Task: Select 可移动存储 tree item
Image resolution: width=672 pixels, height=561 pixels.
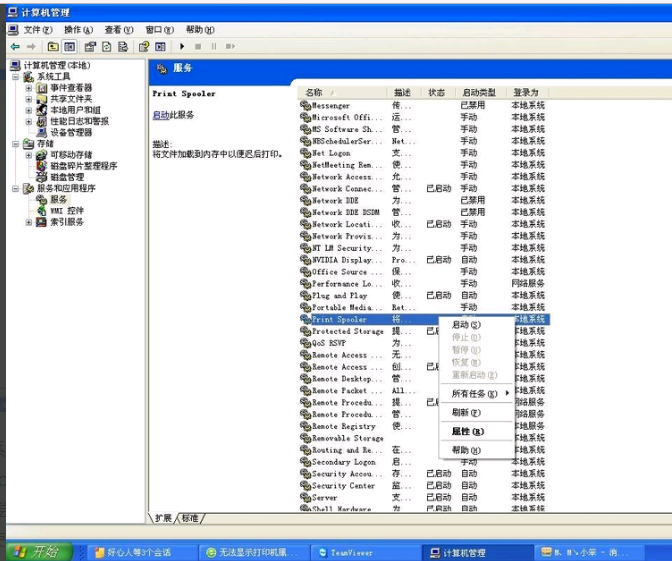Action: click(71, 154)
